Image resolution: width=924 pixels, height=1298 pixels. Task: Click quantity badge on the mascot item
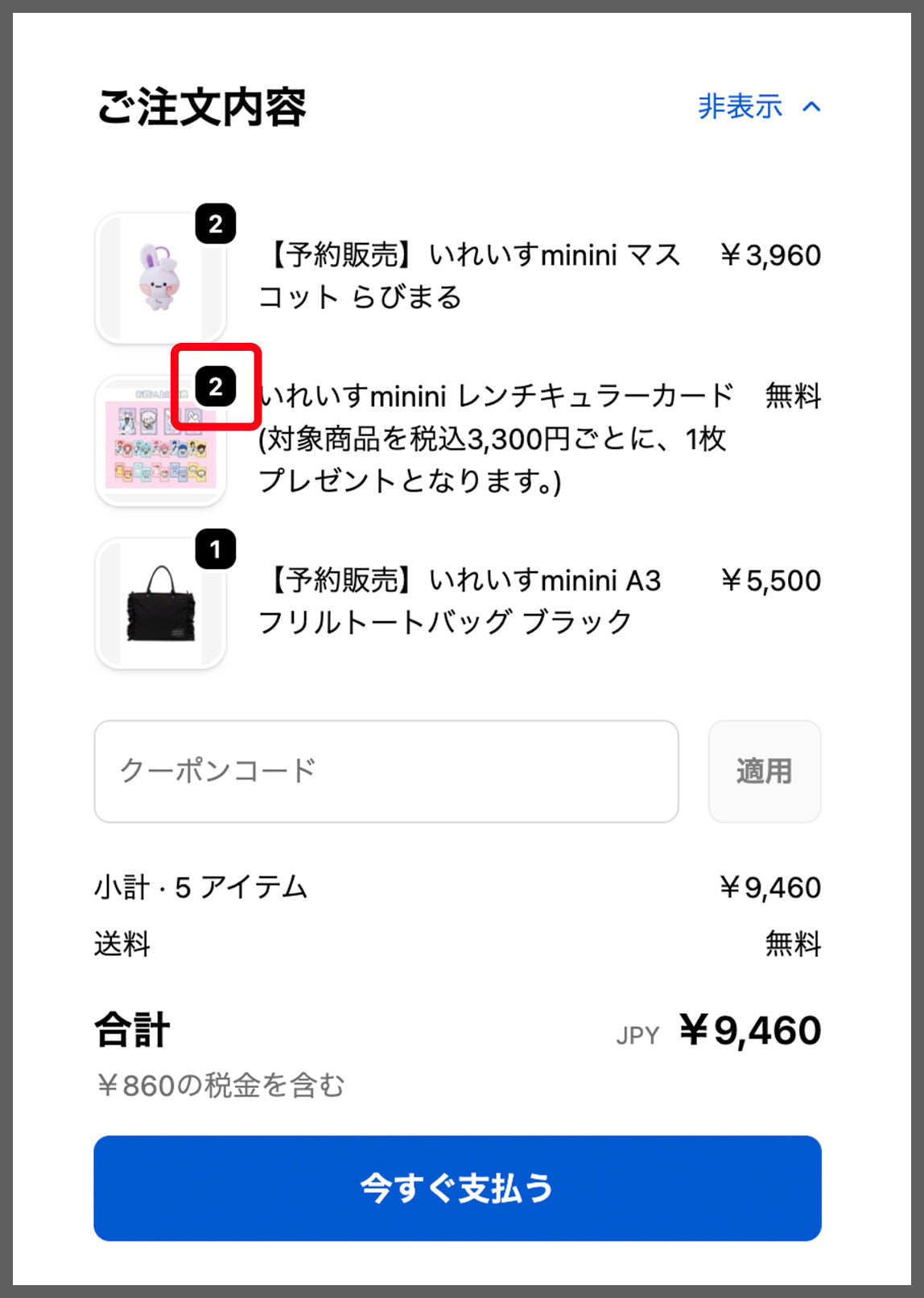216,224
